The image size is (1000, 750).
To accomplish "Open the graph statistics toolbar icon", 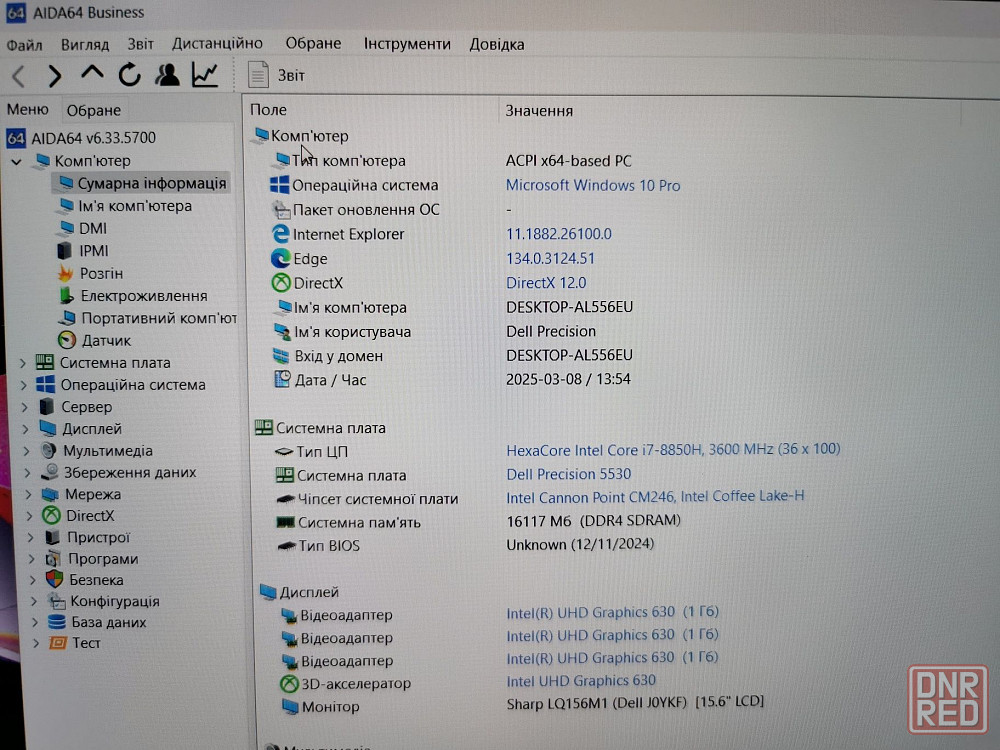I will point(205,75).
